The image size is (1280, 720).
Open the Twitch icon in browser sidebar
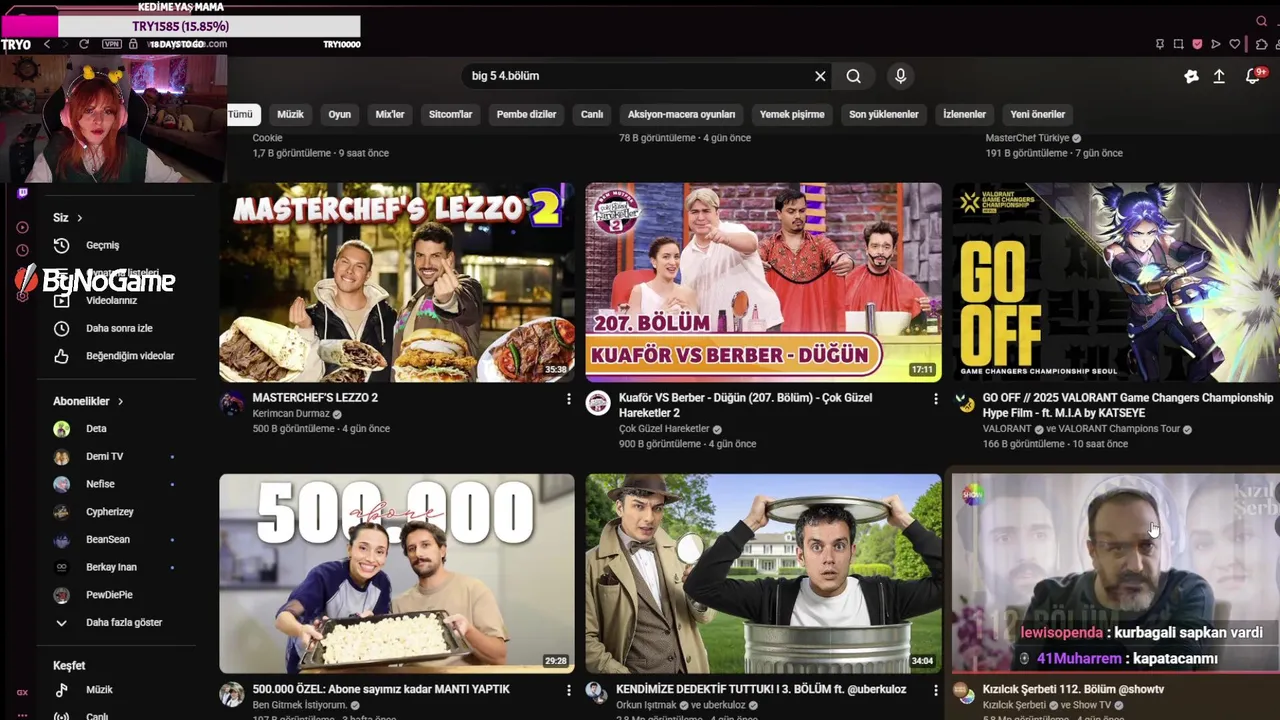[x=22, y=193]
